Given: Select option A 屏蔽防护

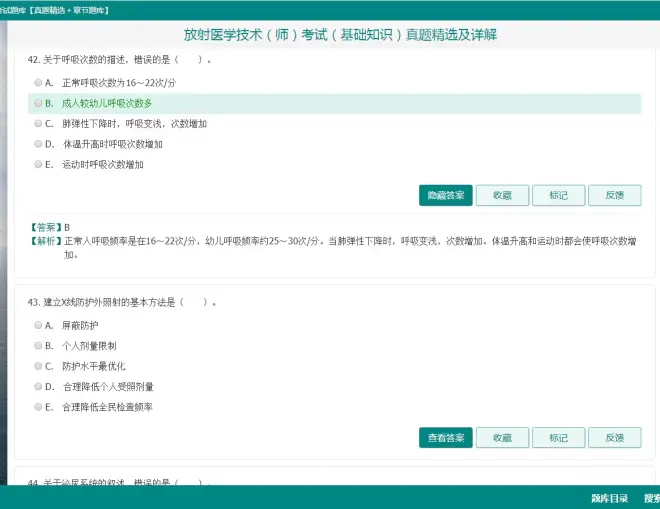Looking at the screenshot, I should pos(38,325).
